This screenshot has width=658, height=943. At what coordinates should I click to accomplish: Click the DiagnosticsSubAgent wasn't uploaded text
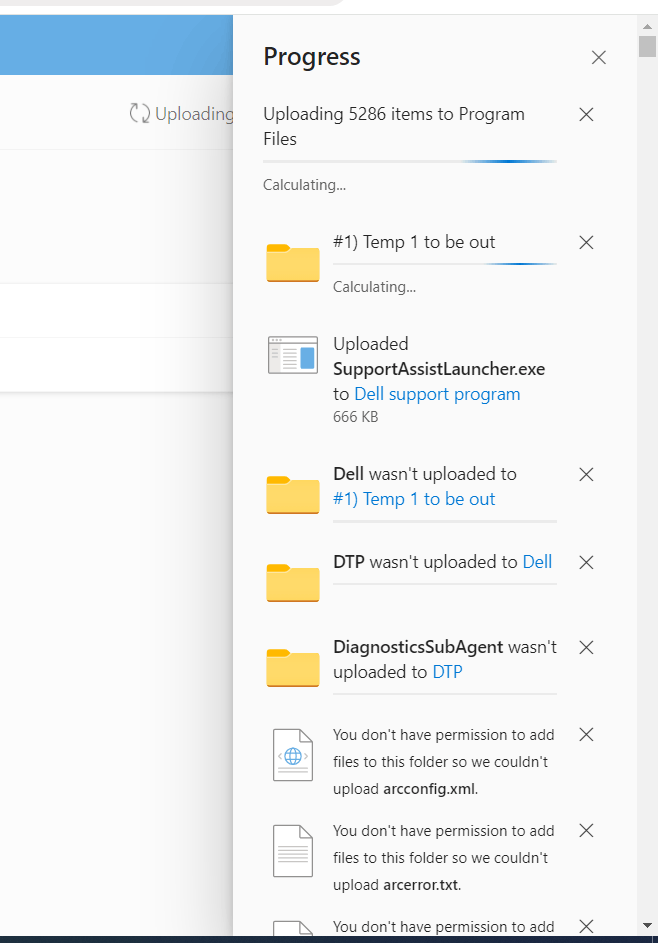(x=444, y=659)
